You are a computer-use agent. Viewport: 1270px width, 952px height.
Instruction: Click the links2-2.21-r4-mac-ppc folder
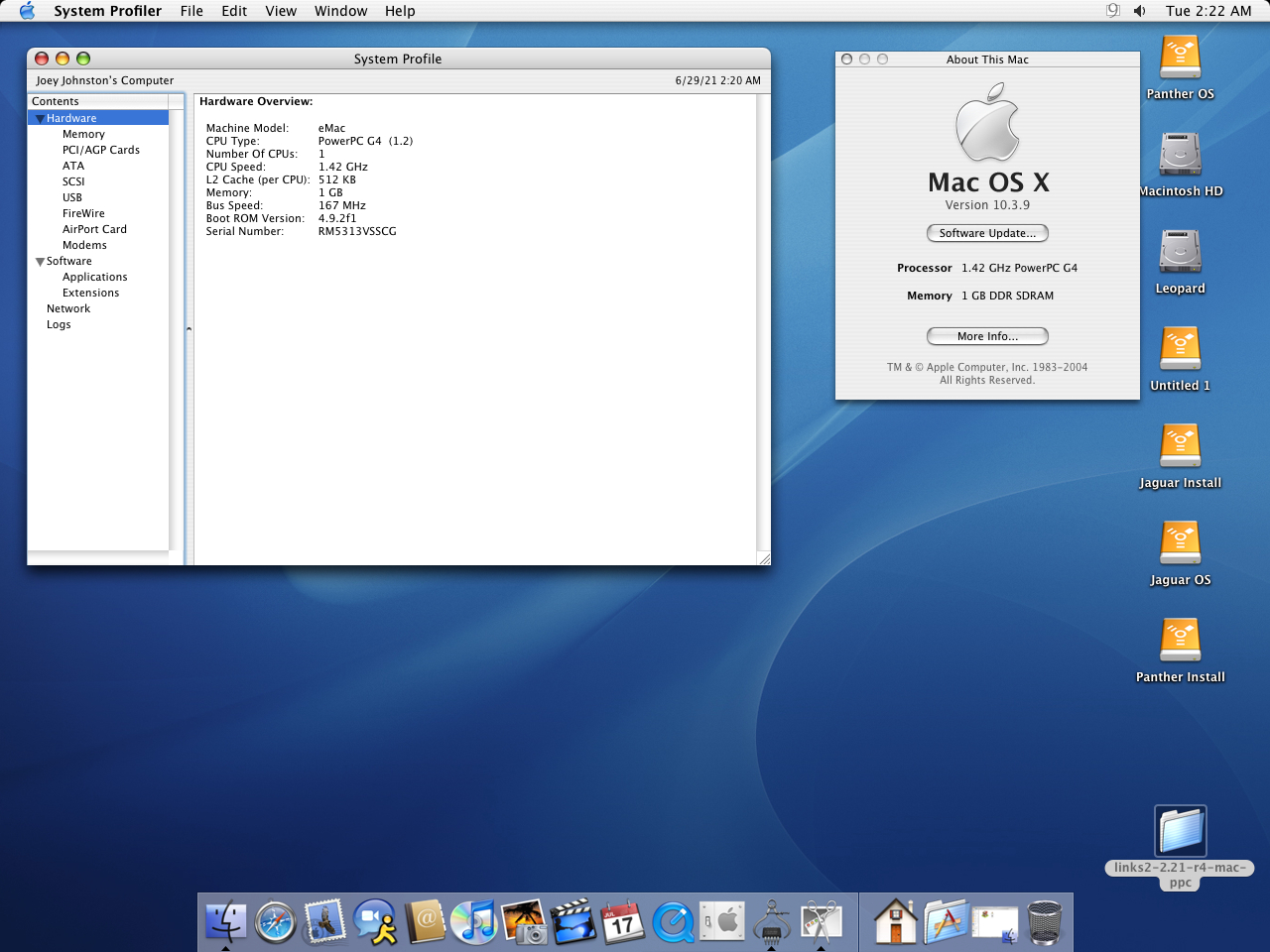click(1180, 831)
